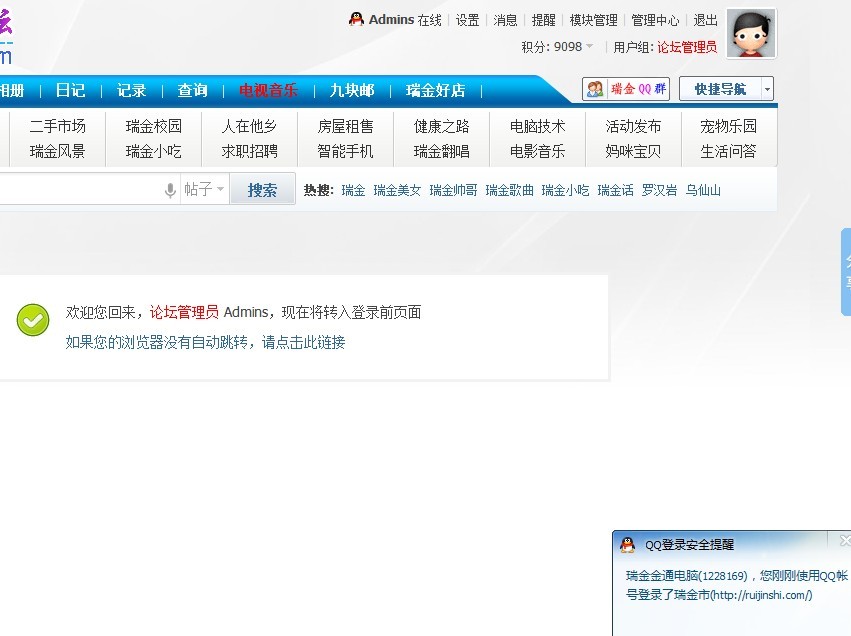Open the 电视音乐 nav tab

point(268,90)
